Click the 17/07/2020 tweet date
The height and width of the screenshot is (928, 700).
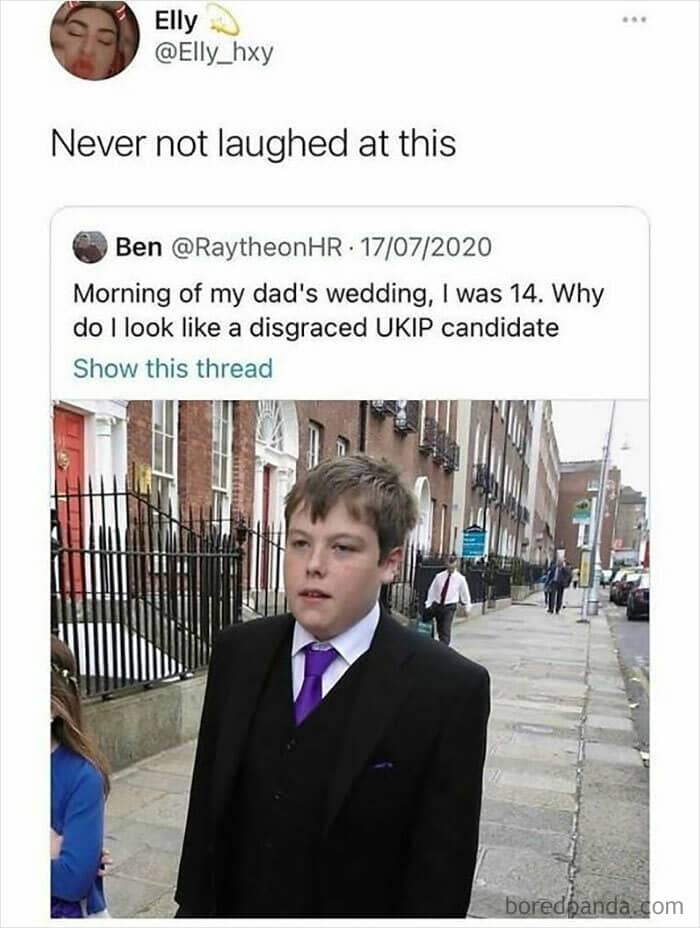point(425,247)
